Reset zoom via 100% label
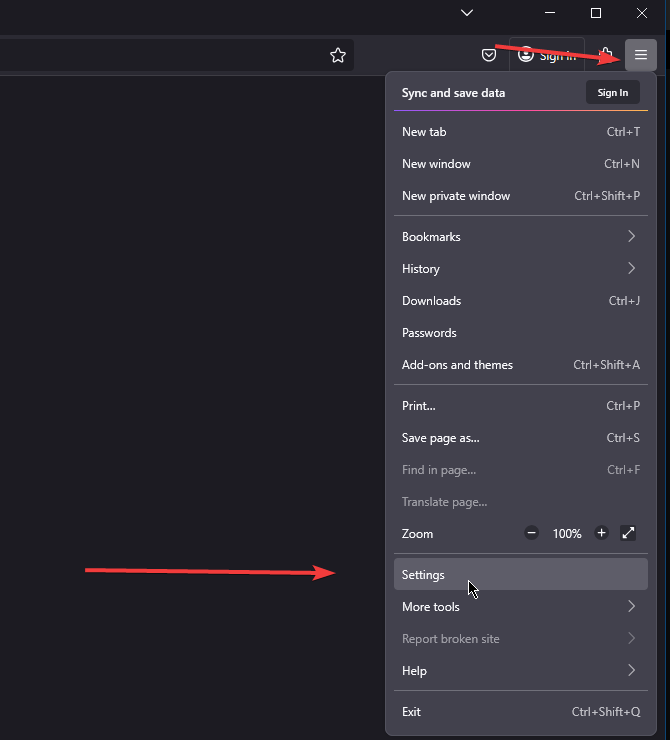The width and height of the screenshot is (670, 740). [567, 534]
